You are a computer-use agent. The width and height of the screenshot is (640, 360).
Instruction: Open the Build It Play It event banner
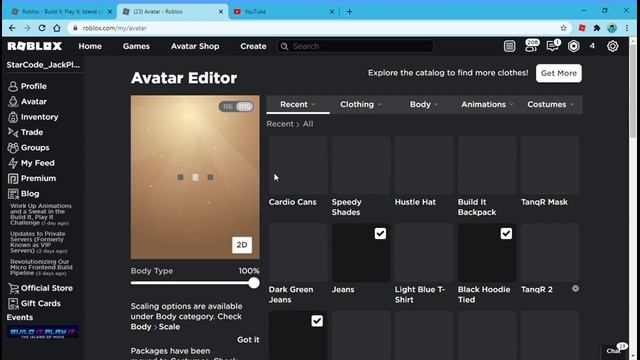[43, 332]
